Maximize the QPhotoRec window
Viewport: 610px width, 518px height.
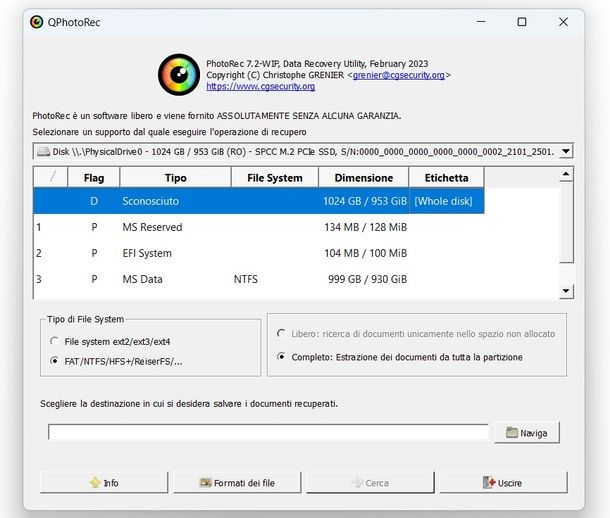(x=522, y=22)
